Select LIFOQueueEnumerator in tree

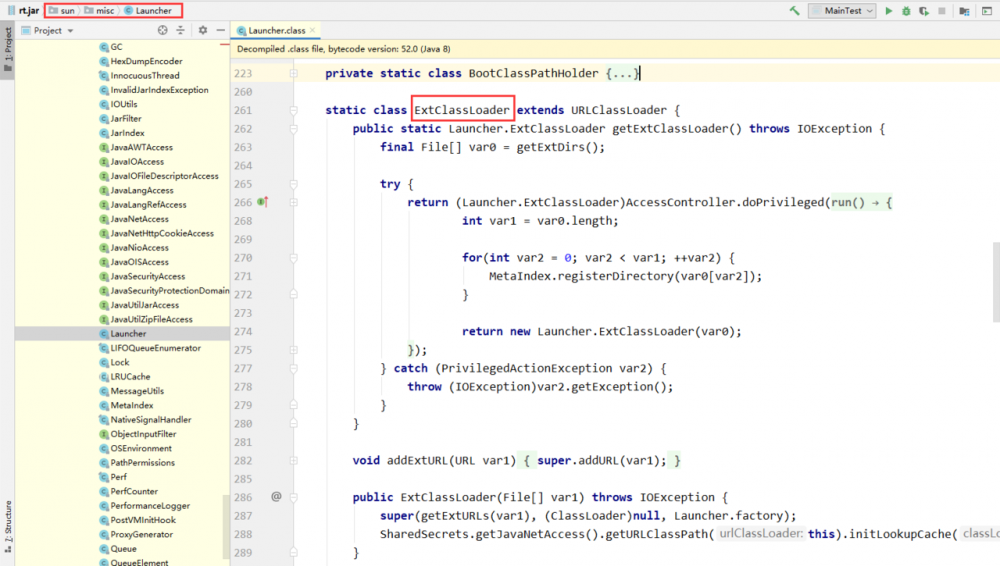150,348
